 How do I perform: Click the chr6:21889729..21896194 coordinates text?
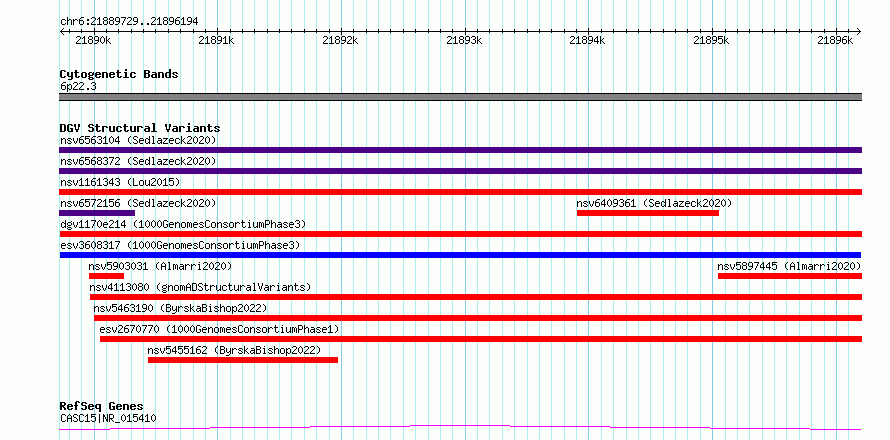[x=129, y=22]
